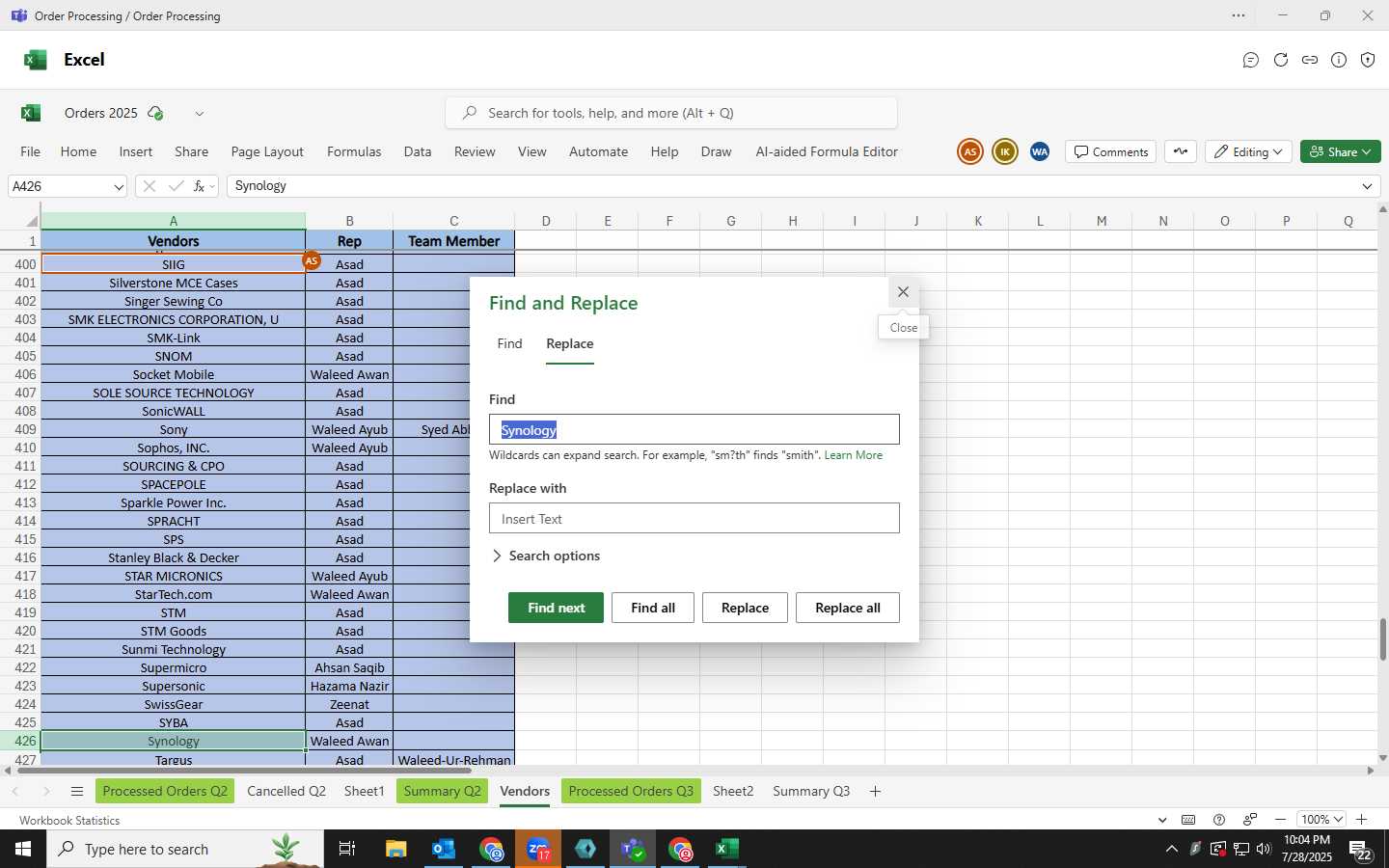The image size is (1389, 868).
Task: Close the Find and Replace dialog
Action: [x=903, y=292]
